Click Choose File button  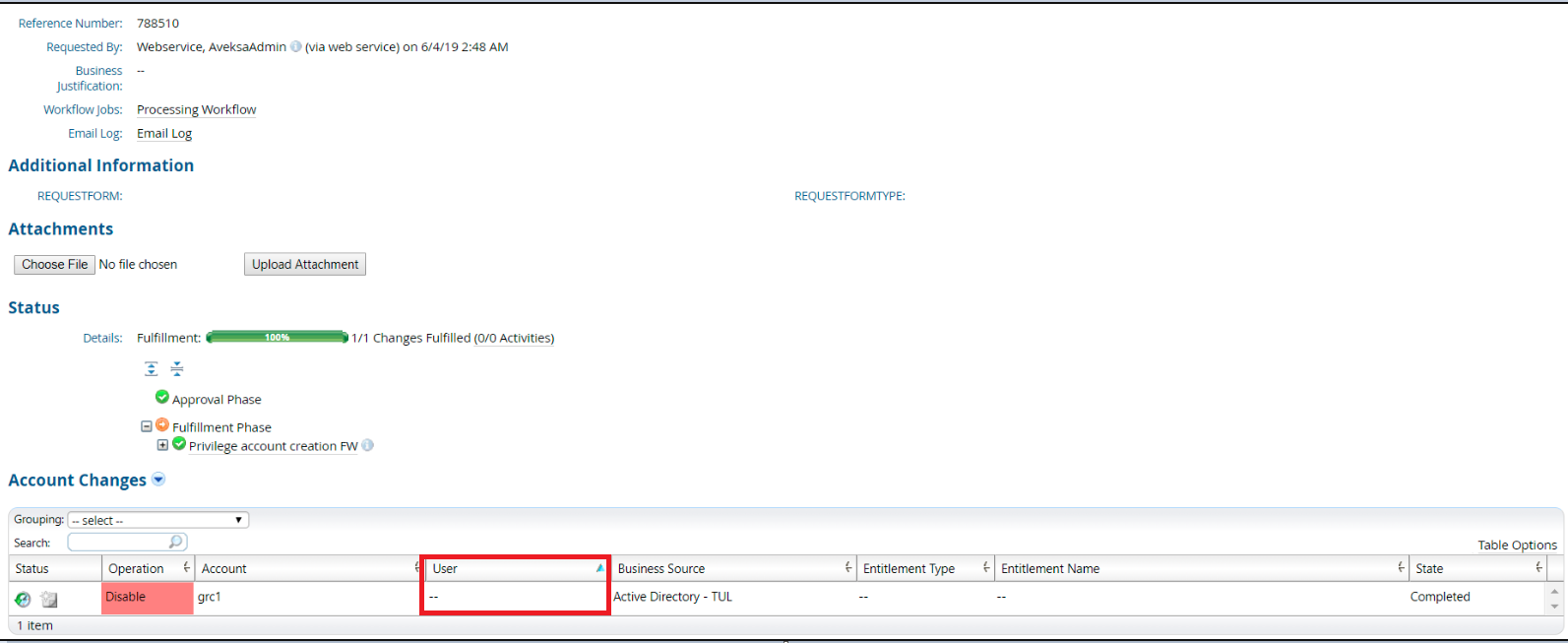[x=54, y=264]
